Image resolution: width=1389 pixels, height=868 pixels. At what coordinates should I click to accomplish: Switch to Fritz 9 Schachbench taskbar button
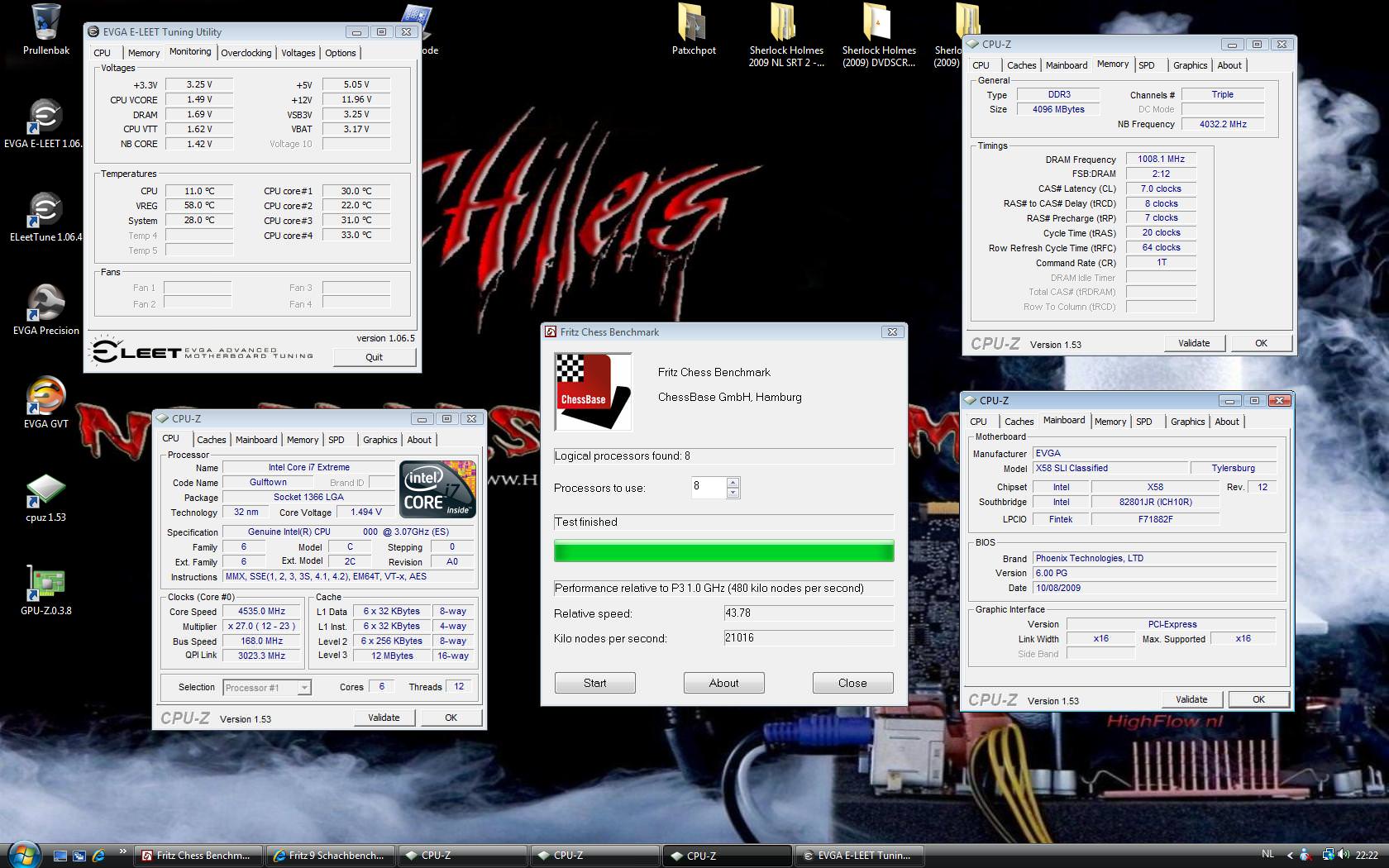[330, 856]
